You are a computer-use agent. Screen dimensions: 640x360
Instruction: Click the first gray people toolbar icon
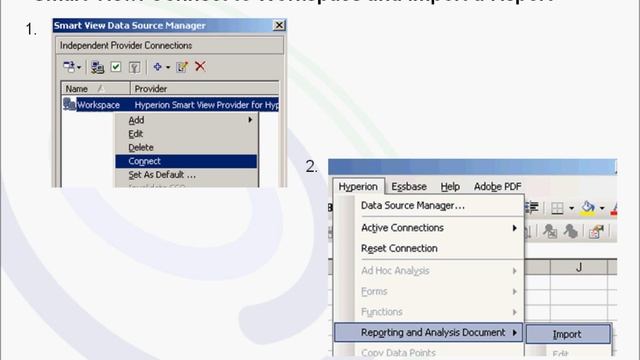coord(550,232)
